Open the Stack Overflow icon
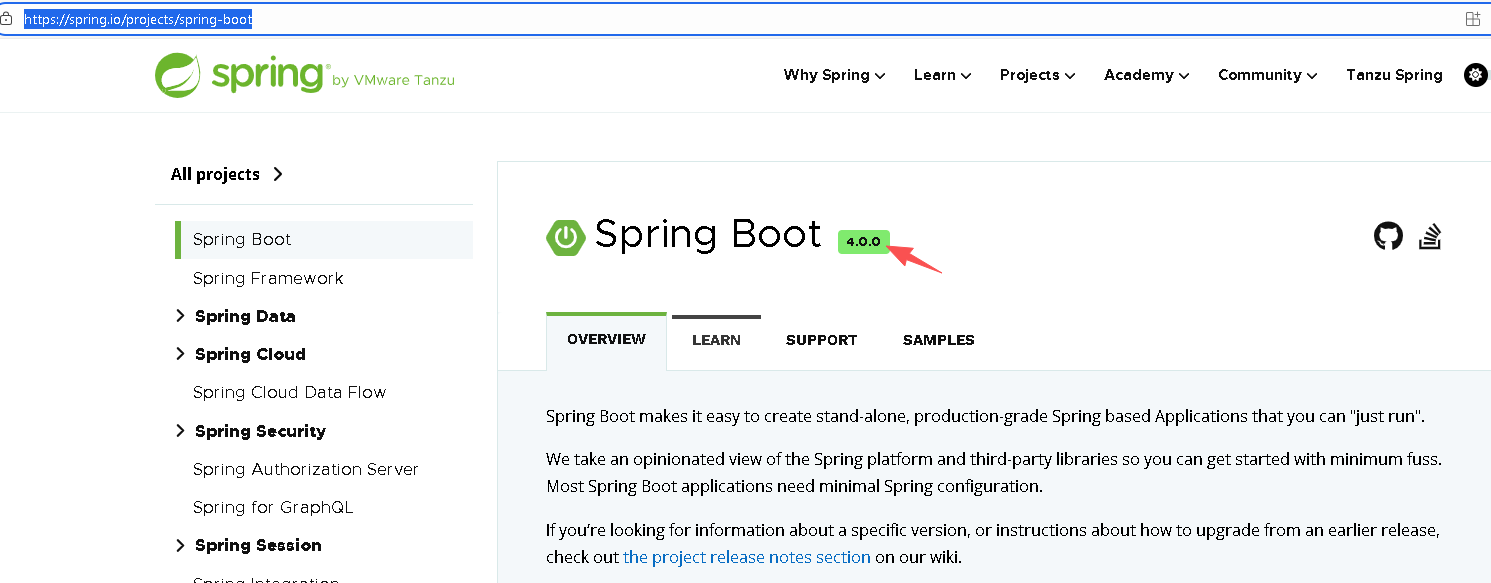1491x583 pixels. (x=1430, y=237)
